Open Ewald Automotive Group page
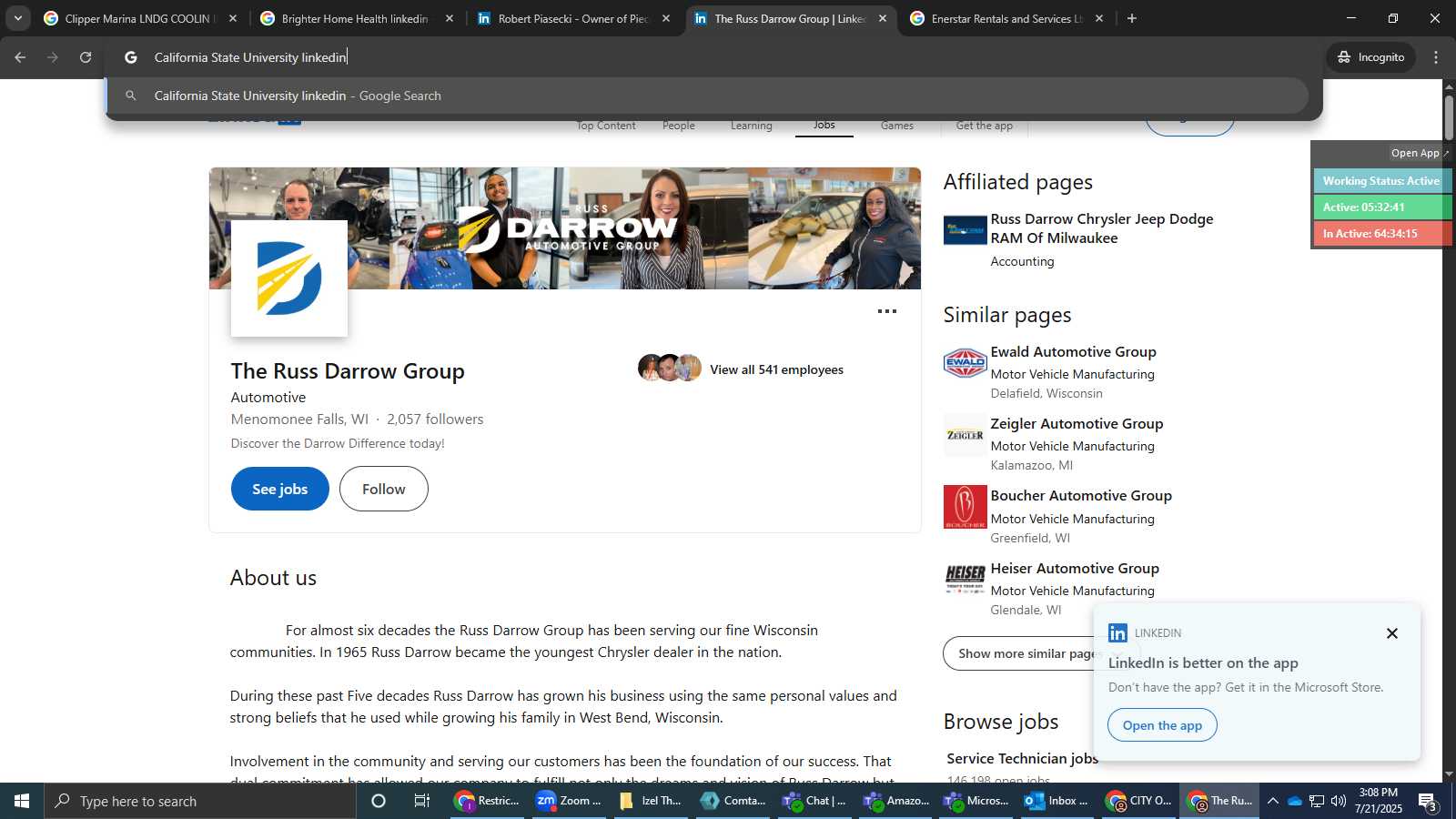The height and width of the screenshot is (819, 1456). [1074, 351]
